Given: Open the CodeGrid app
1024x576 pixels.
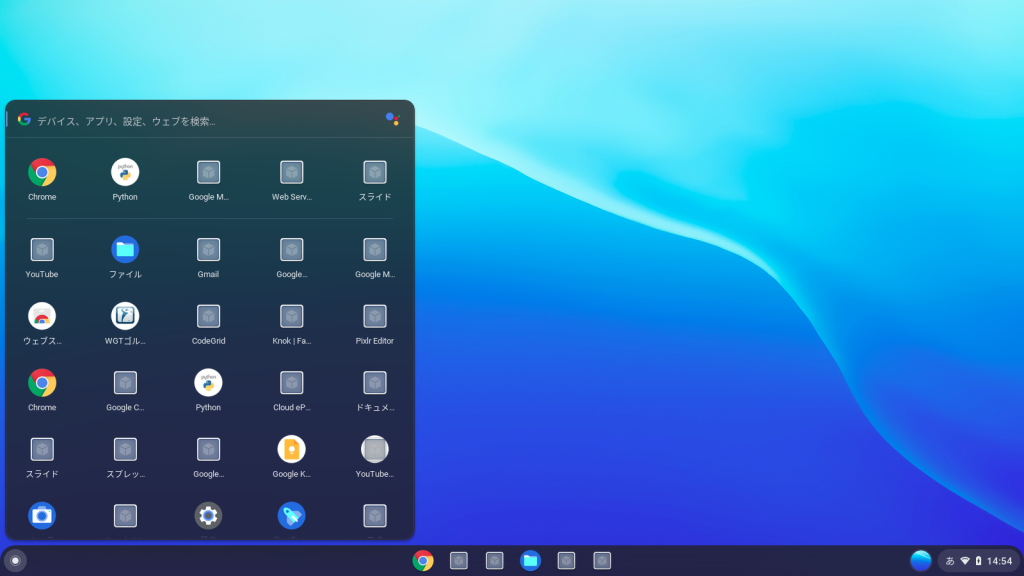Looking at the screenshot, I should click(x=207, y=311).
